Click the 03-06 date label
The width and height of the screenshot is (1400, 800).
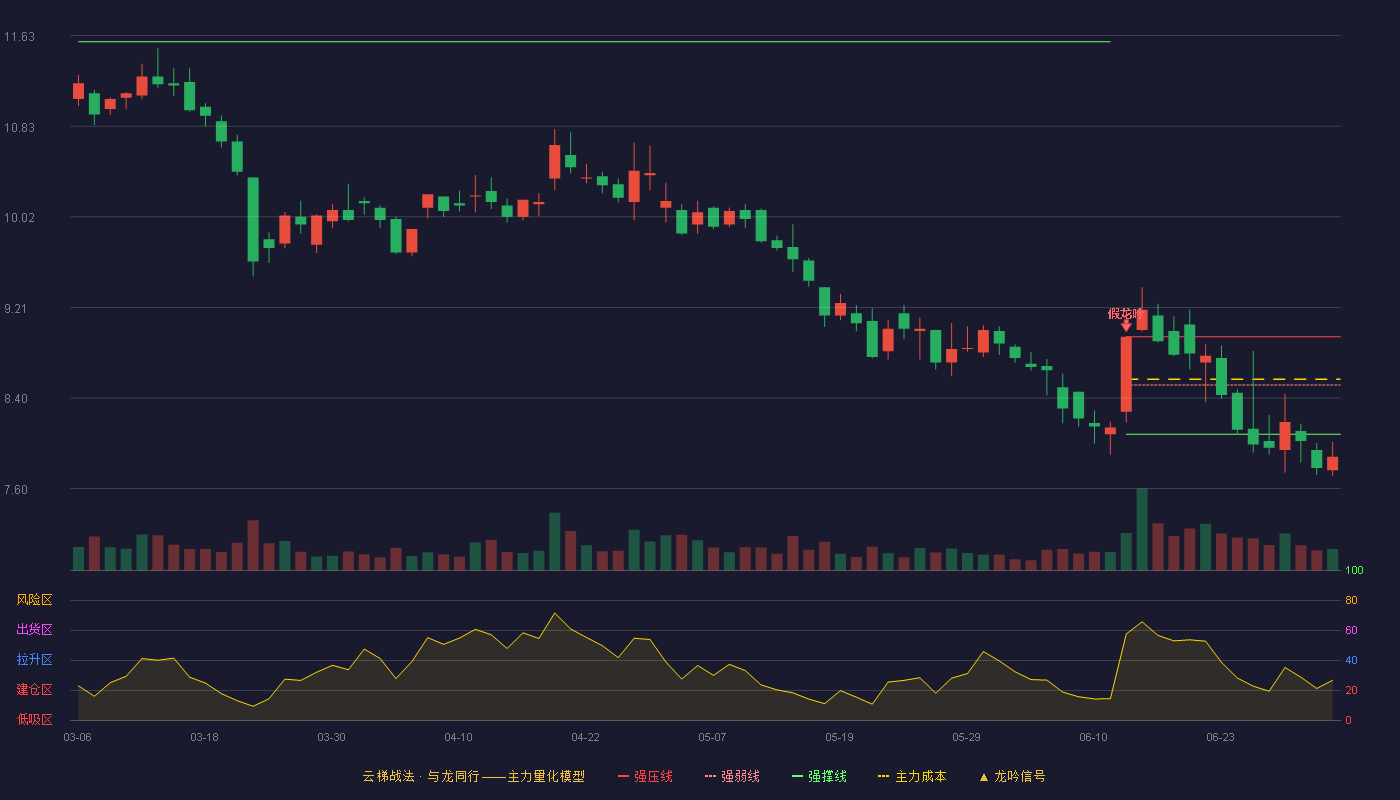[x=77, y=737]
